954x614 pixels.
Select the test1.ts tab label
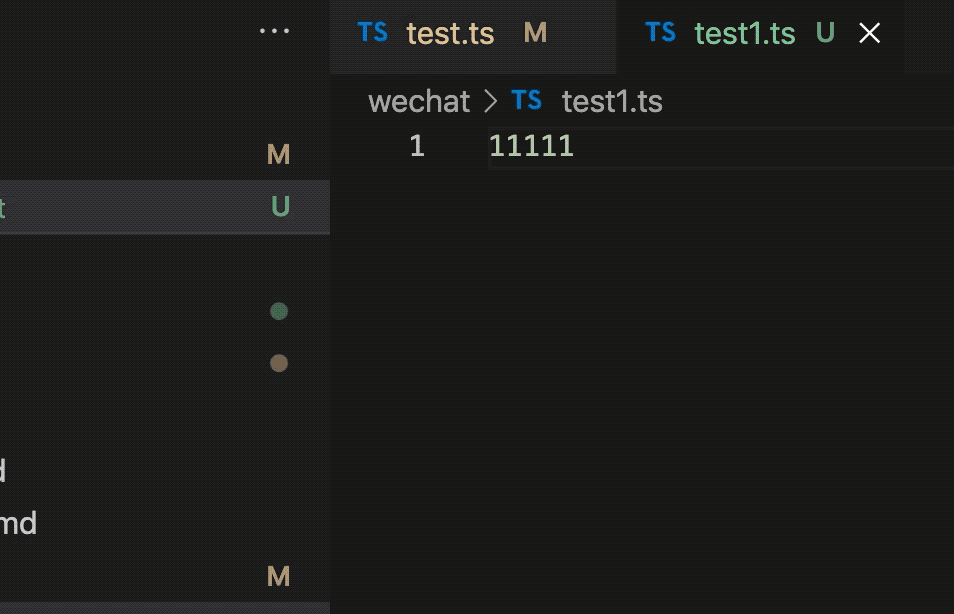tap(745, 34)
